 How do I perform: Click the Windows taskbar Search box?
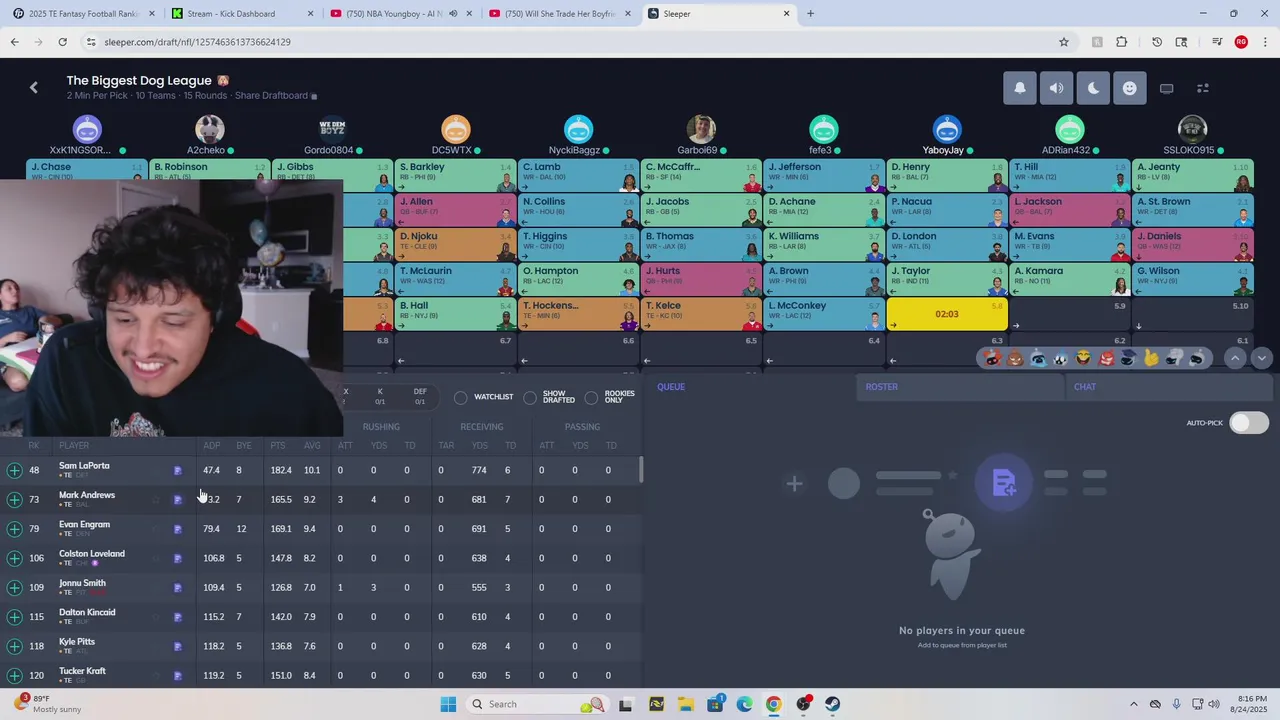(x=536, y=704)
